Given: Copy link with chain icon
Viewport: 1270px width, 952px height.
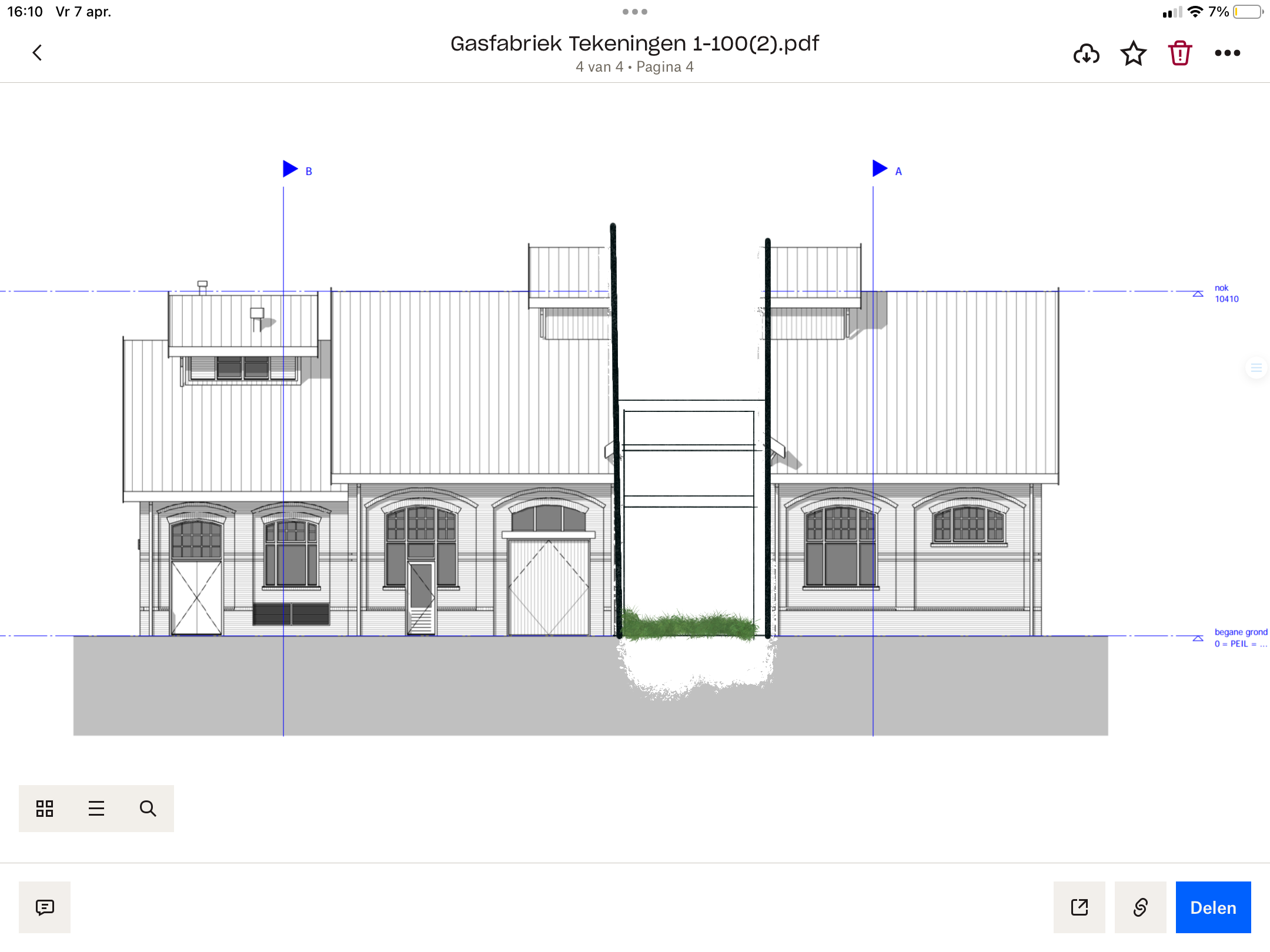Looking at the screenshot, I should [x=1140, y=907].
